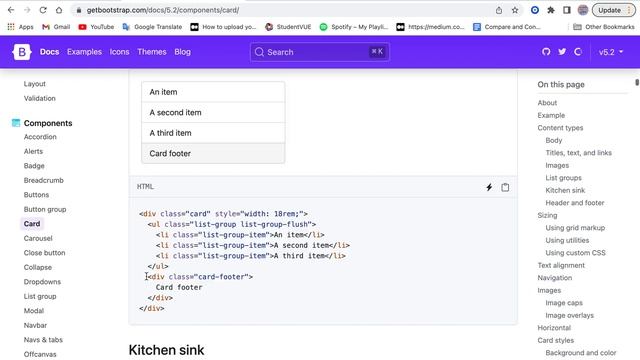
Task: Open Close button in the sidebar
Action: [44, 253]
